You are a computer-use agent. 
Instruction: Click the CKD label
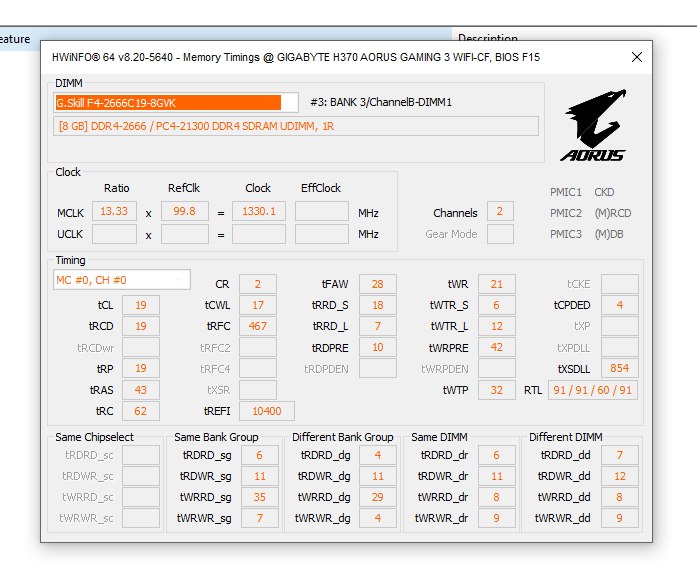(604, 192)
